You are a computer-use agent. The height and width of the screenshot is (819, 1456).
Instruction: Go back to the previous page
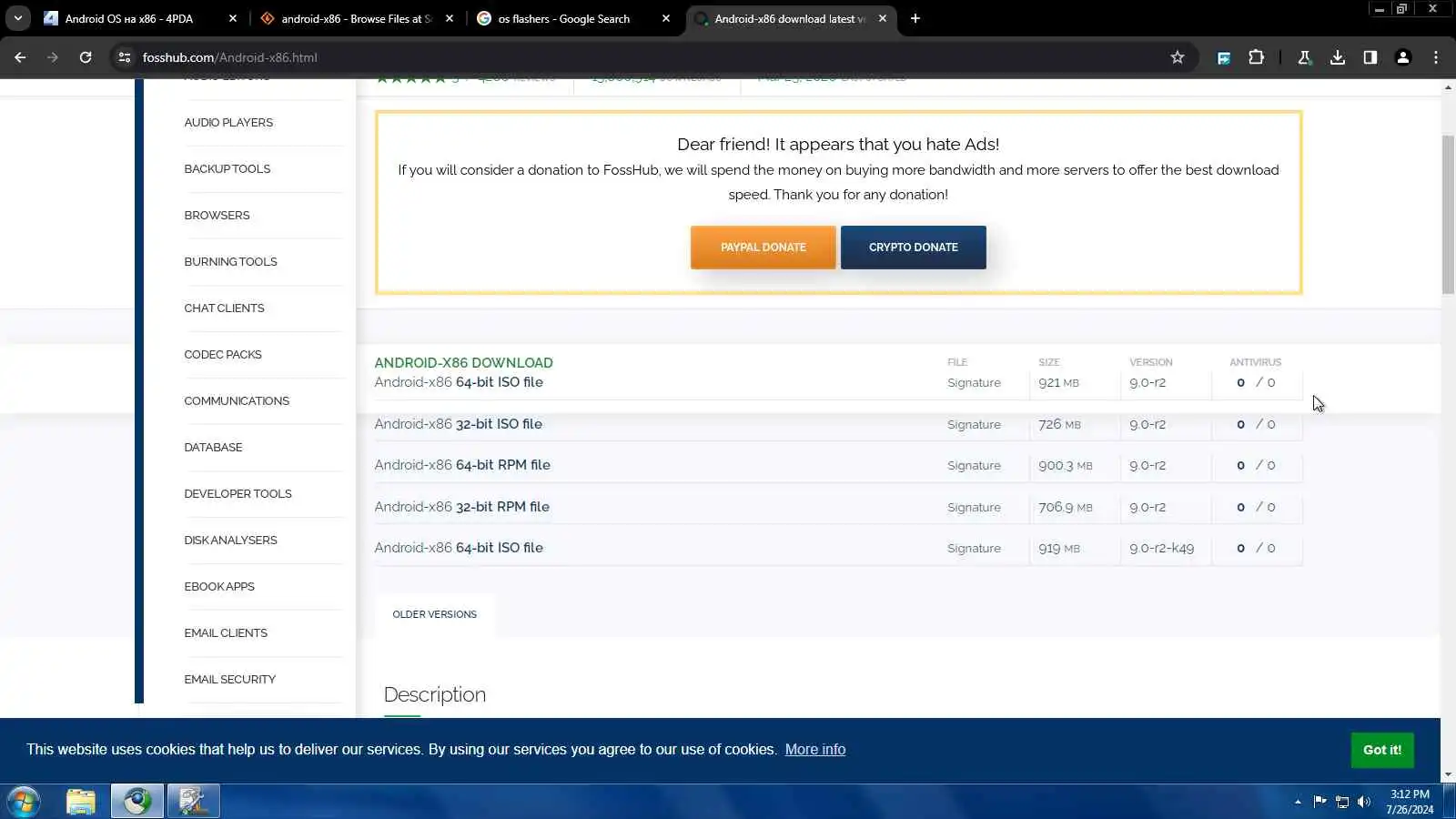coord(20,57)
